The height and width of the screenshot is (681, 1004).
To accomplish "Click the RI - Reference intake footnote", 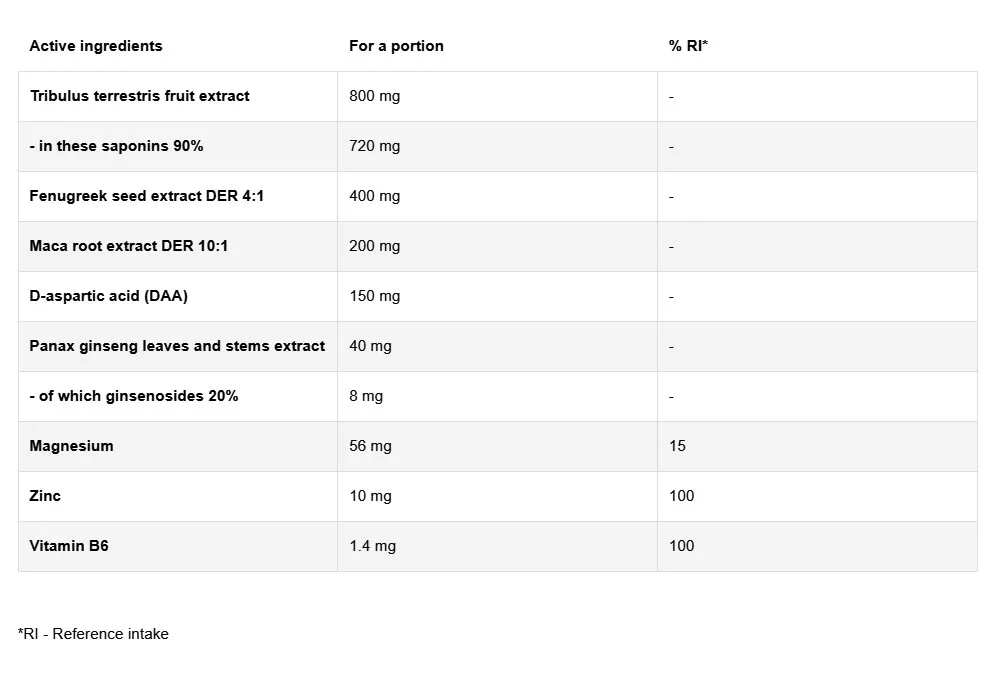I will (x=93, y=634).
